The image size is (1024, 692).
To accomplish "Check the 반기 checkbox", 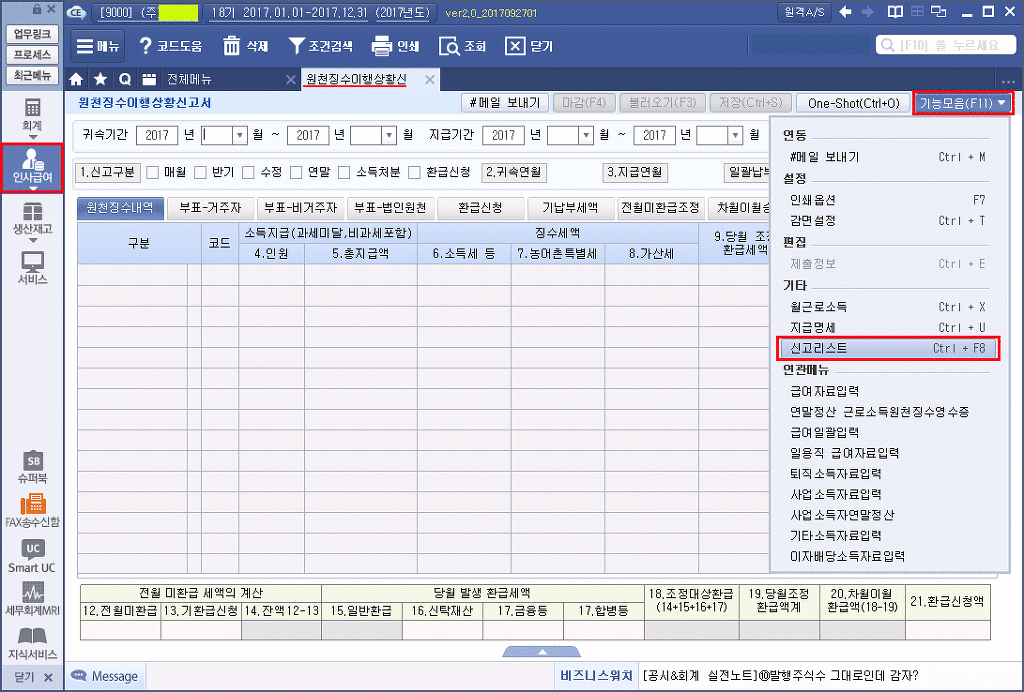I will [200, 172].
